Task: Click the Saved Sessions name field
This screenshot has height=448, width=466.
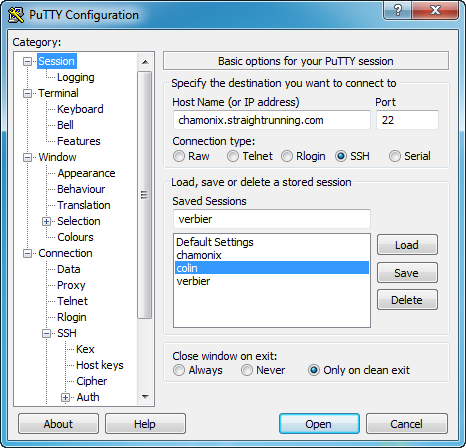Action: [272, 219]
